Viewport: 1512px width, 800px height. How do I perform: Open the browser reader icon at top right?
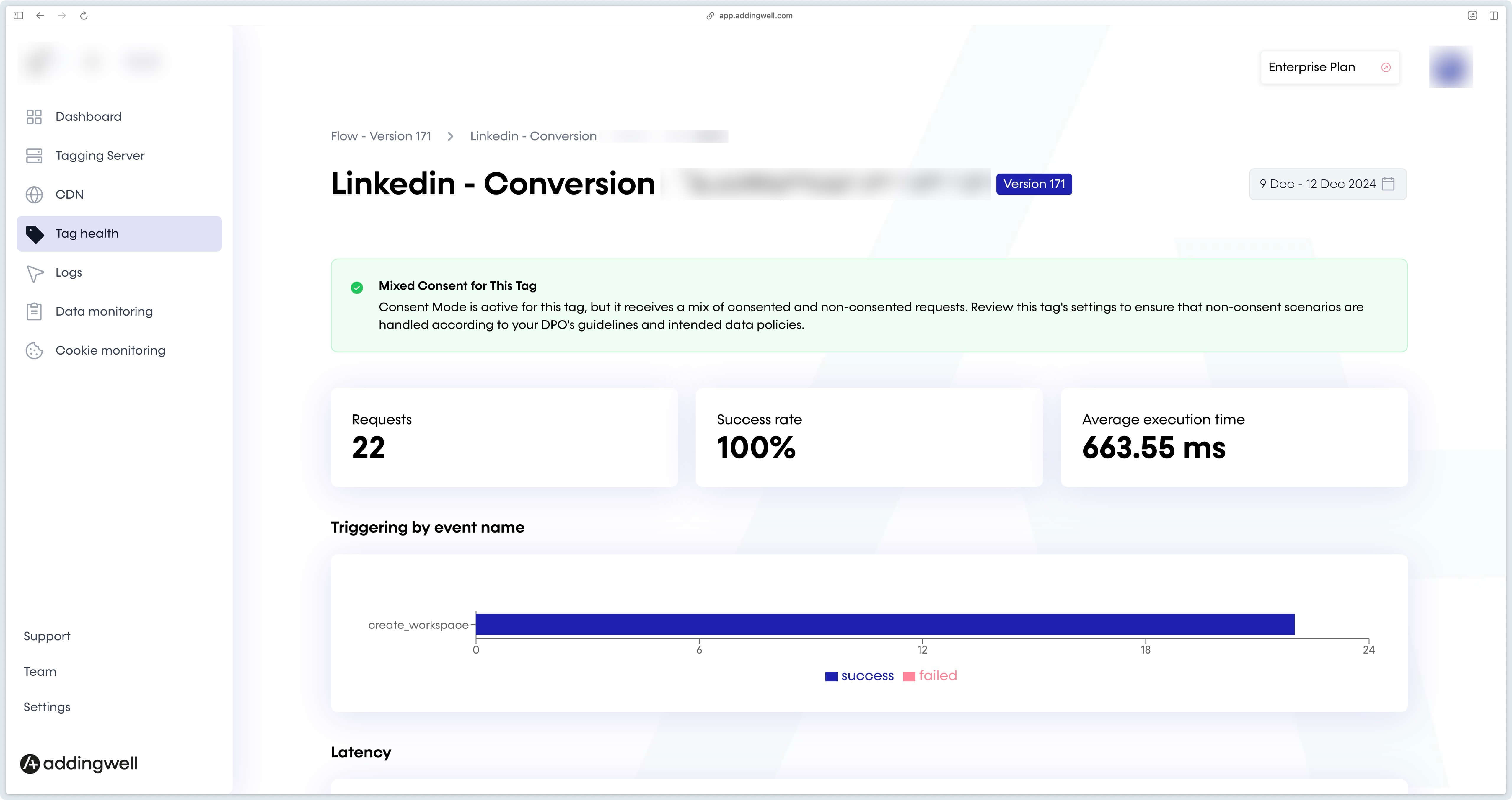[x=1472, y=15]
